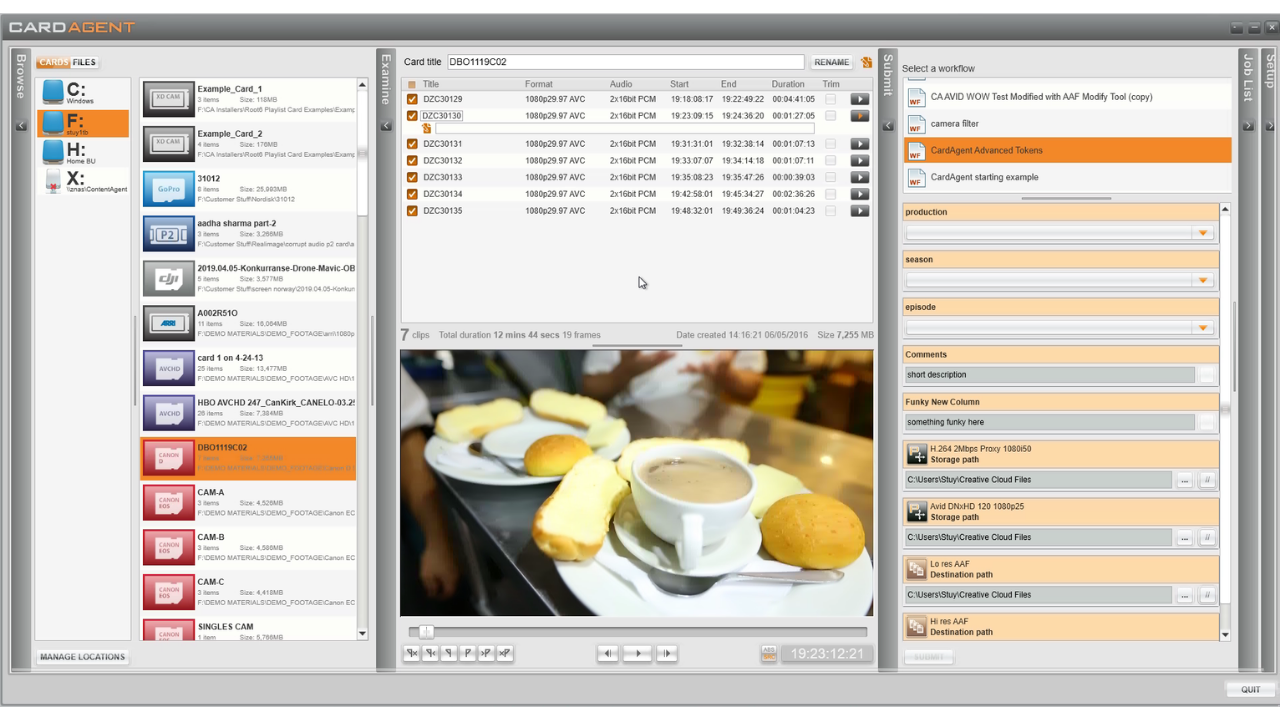Select the C: Windows drive
Image resolution: width=1280 pixels, height=720 pixels.
click(84, 94)
